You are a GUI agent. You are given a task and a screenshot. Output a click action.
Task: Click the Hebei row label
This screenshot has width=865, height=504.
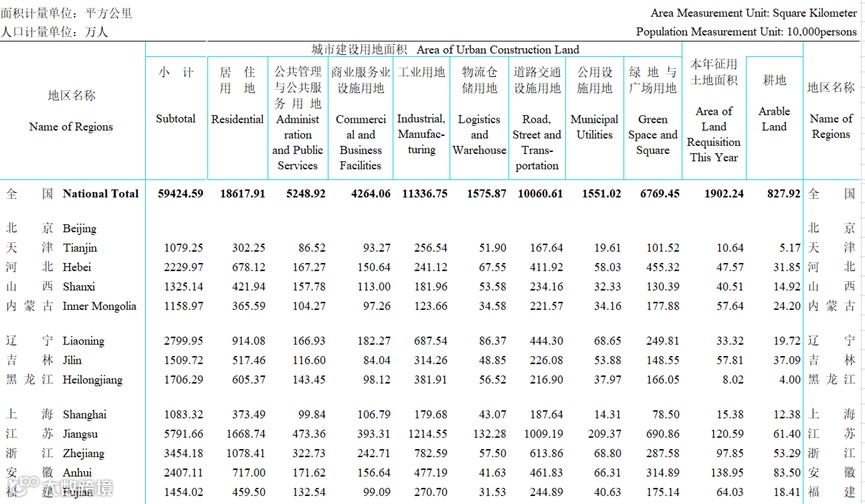[77, 267]
